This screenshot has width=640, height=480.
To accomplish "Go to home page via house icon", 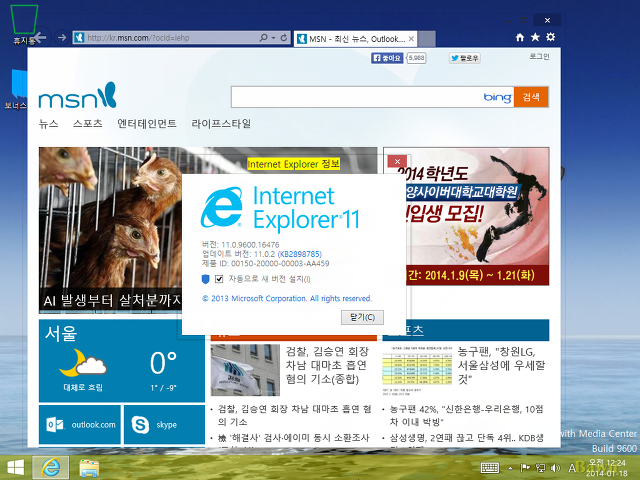I will click(520, 38).
